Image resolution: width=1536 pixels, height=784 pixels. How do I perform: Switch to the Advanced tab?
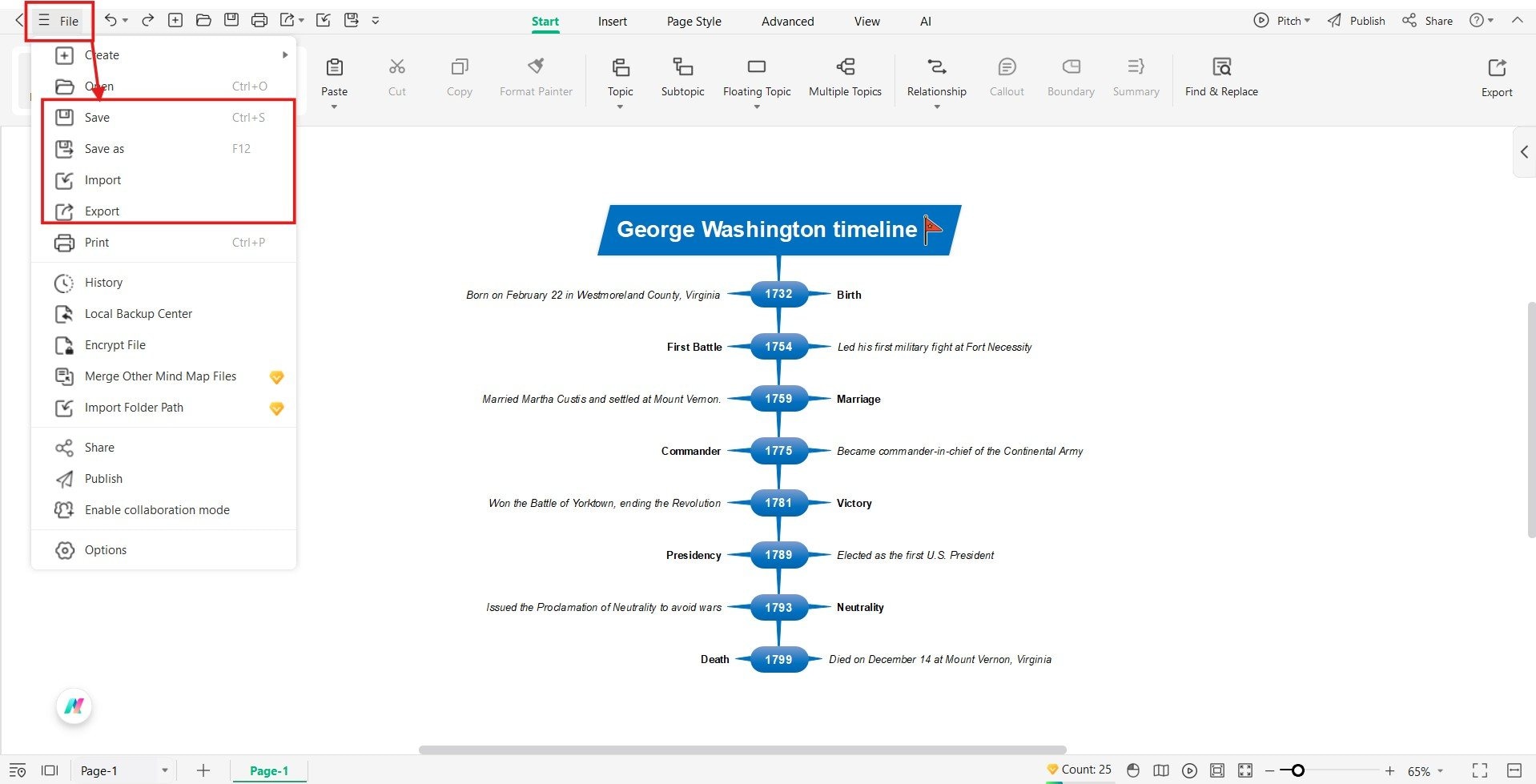pos(788,22)
